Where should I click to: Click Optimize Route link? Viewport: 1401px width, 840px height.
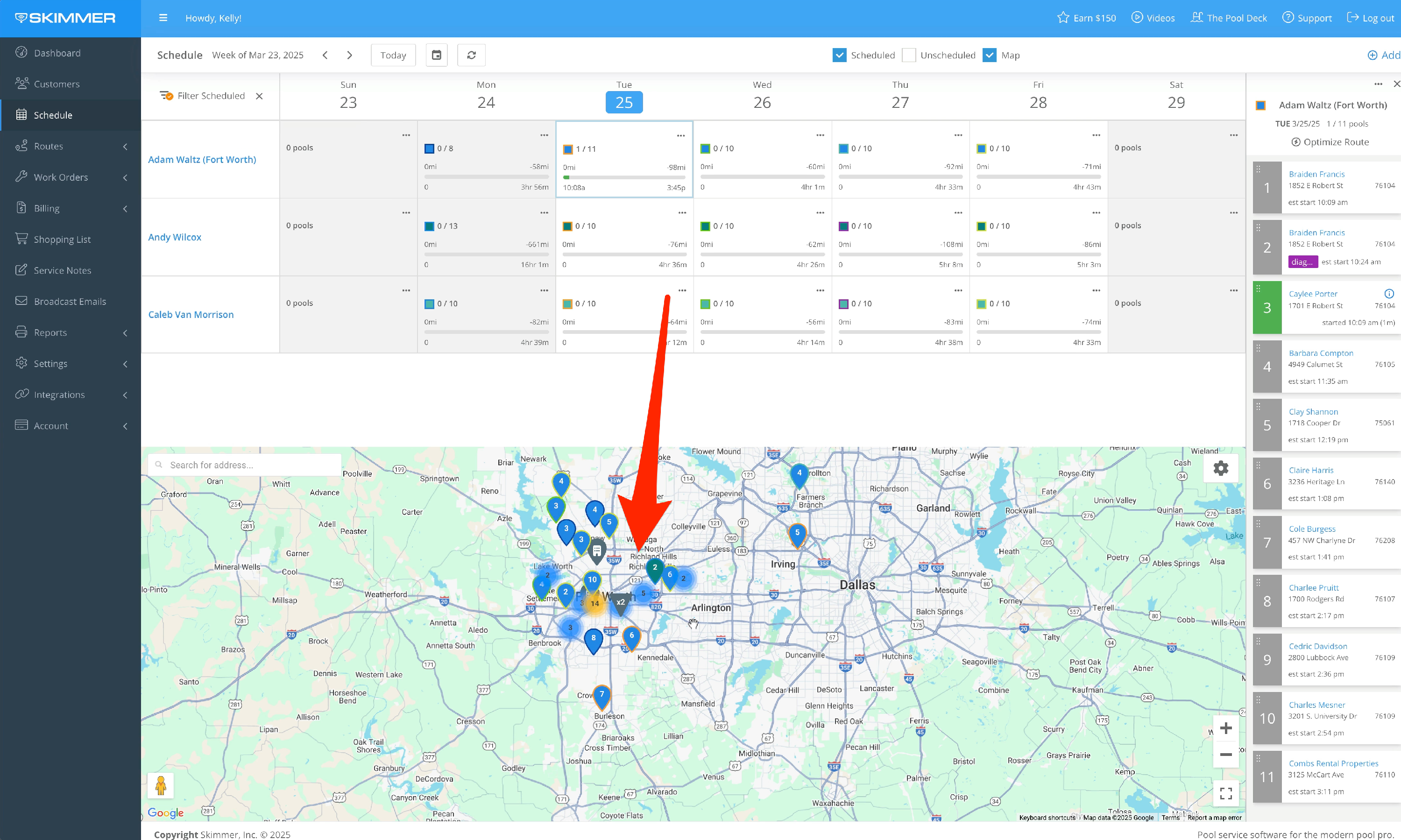[1330, 142]
